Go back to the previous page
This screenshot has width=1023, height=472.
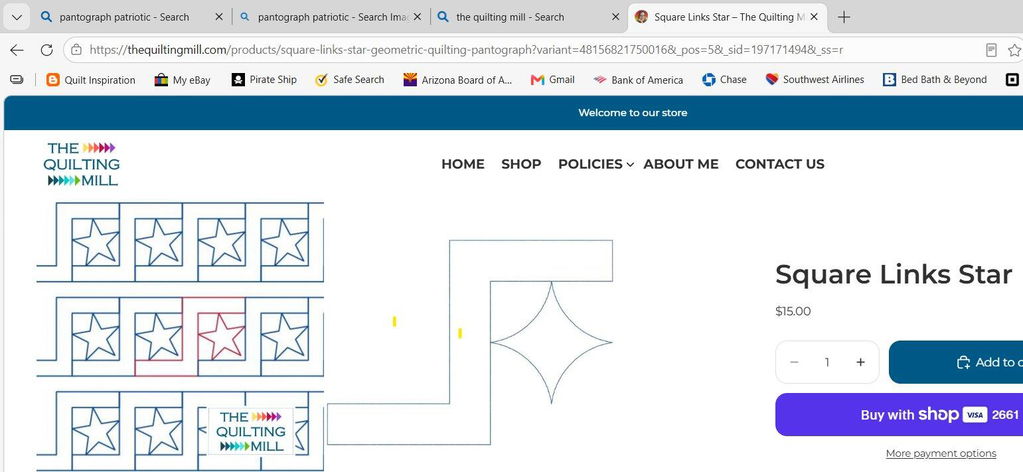pyautogui.click(x=17, y=50)
